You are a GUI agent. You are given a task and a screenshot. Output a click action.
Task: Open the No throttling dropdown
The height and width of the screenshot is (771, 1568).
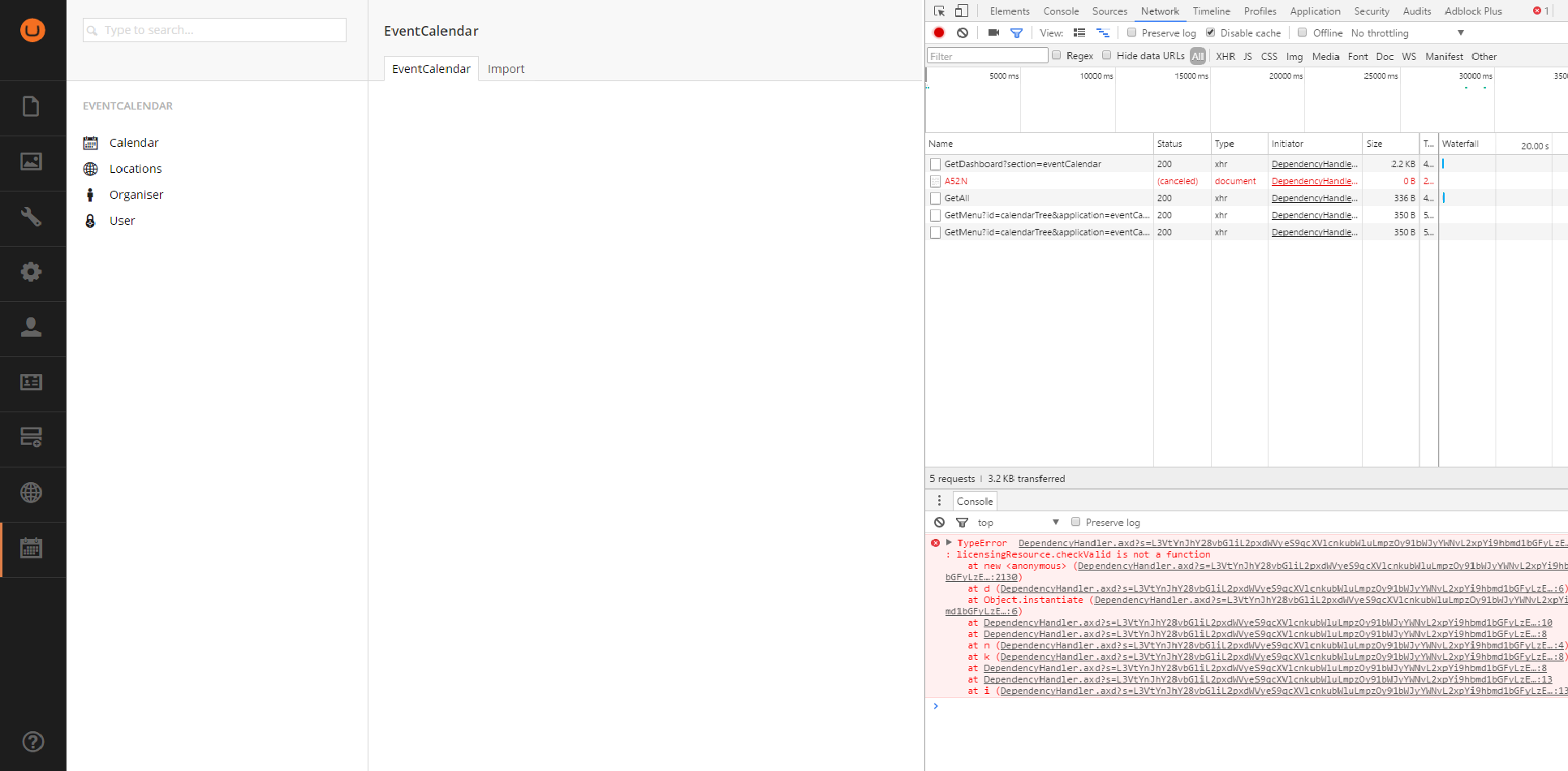1407,33
